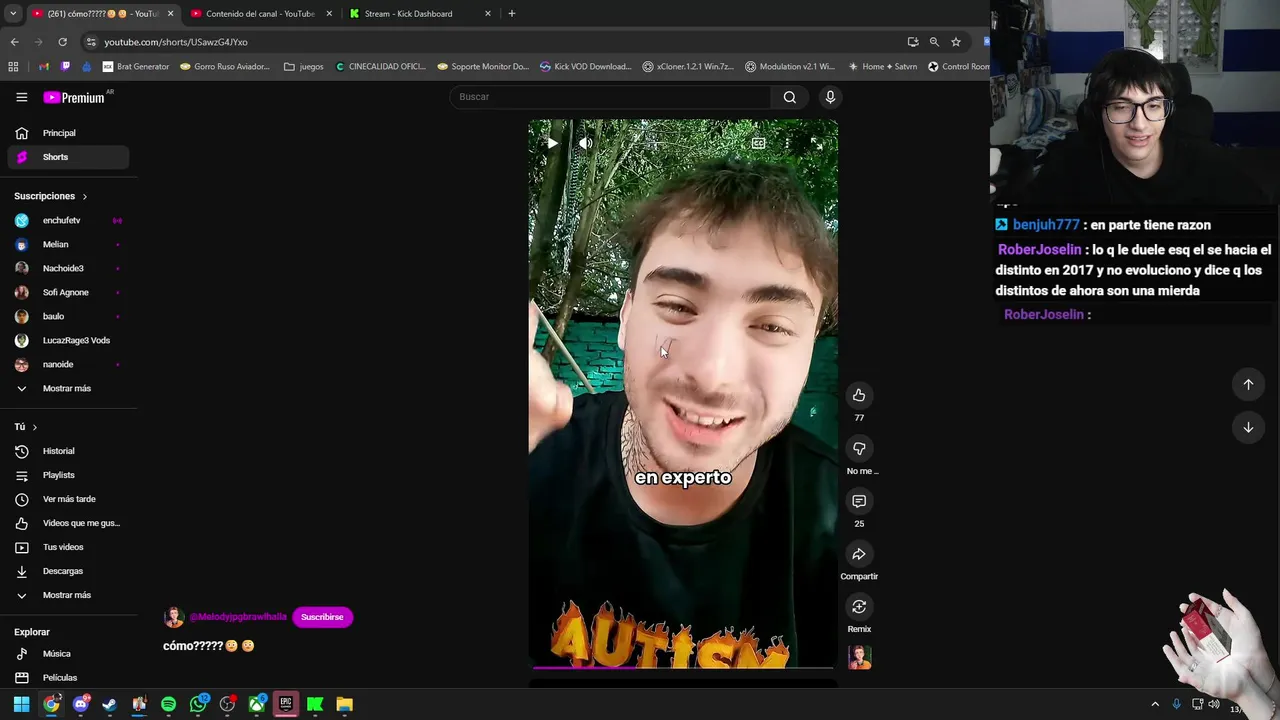Click the Compartir share arrow icon
Image resolution: width=1280 pixels, height=720 pixels.
(859, 554)
